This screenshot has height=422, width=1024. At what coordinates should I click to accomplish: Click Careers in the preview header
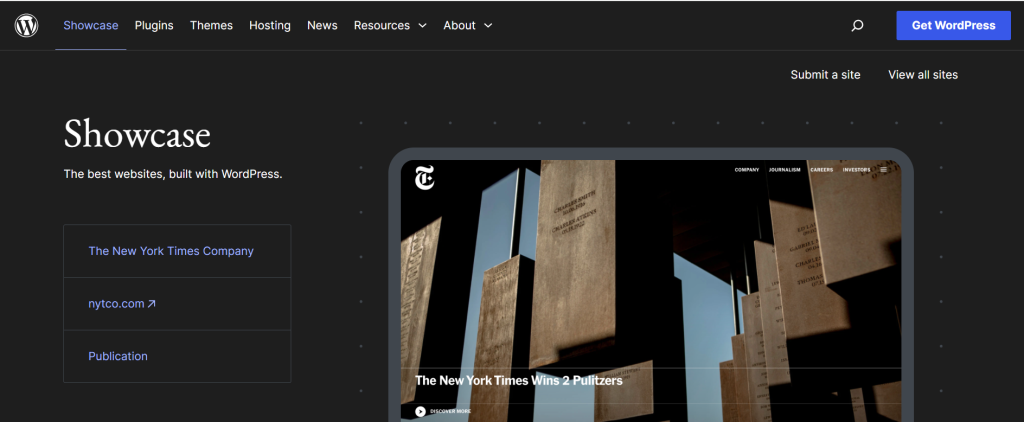coord(822,170)
